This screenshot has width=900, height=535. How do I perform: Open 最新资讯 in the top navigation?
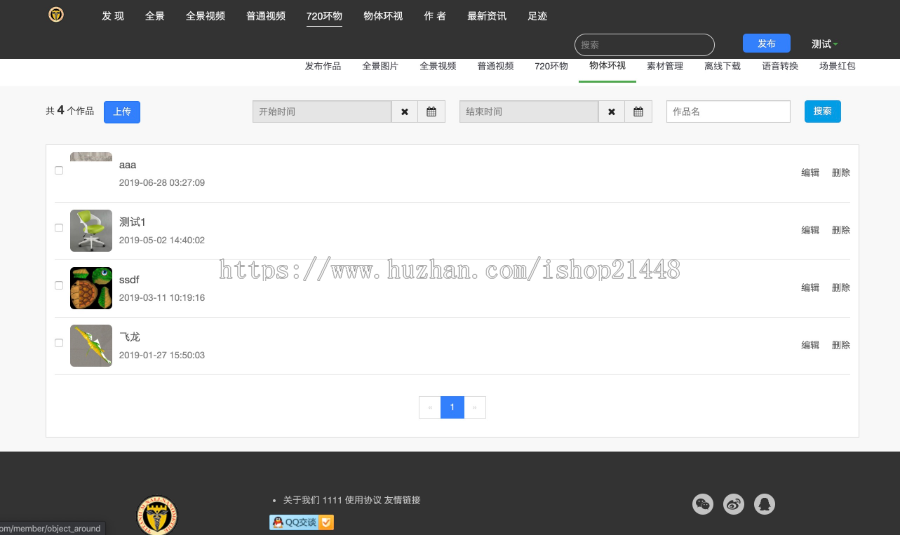(487, 16)
